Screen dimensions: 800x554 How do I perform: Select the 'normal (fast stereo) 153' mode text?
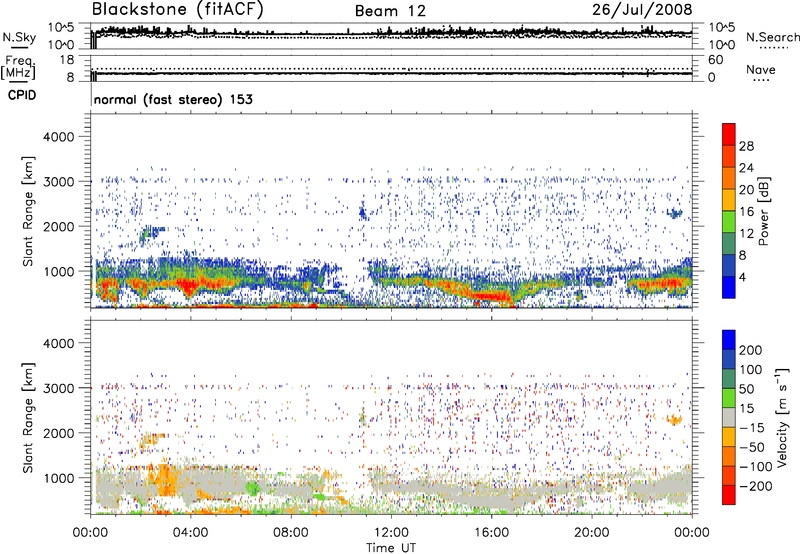point(173,100)
